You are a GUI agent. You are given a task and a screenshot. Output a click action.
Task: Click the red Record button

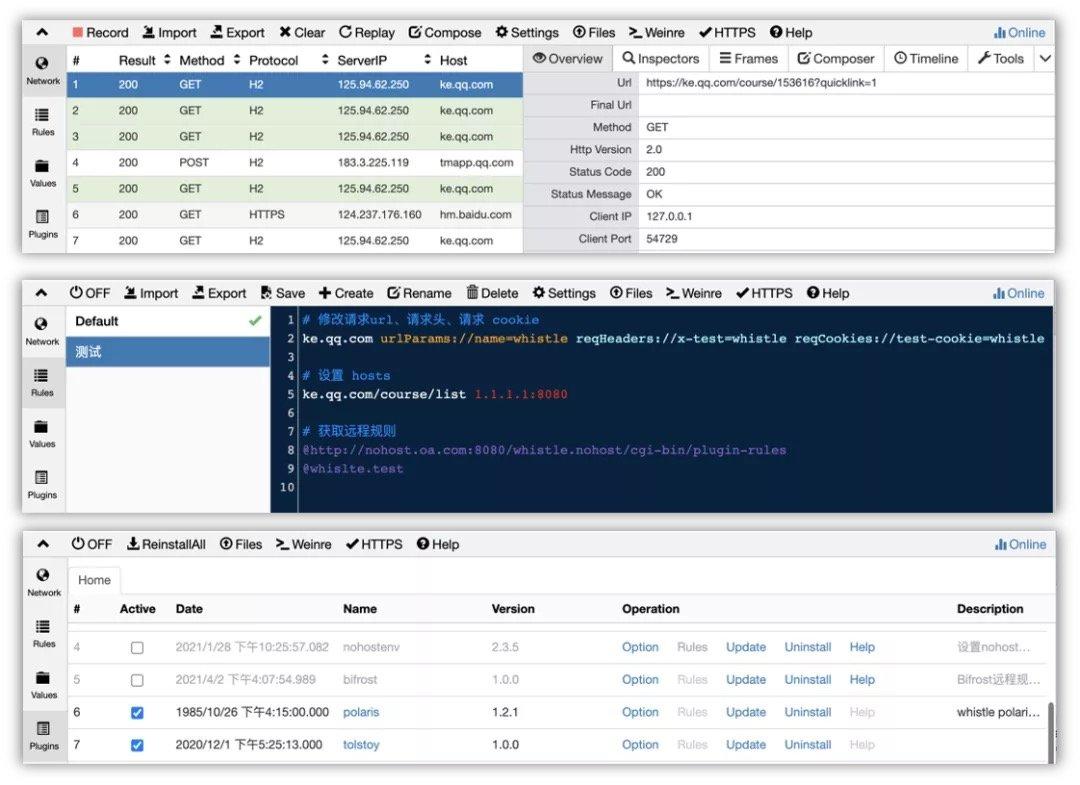pyautogui.click(x=101, y=32)
